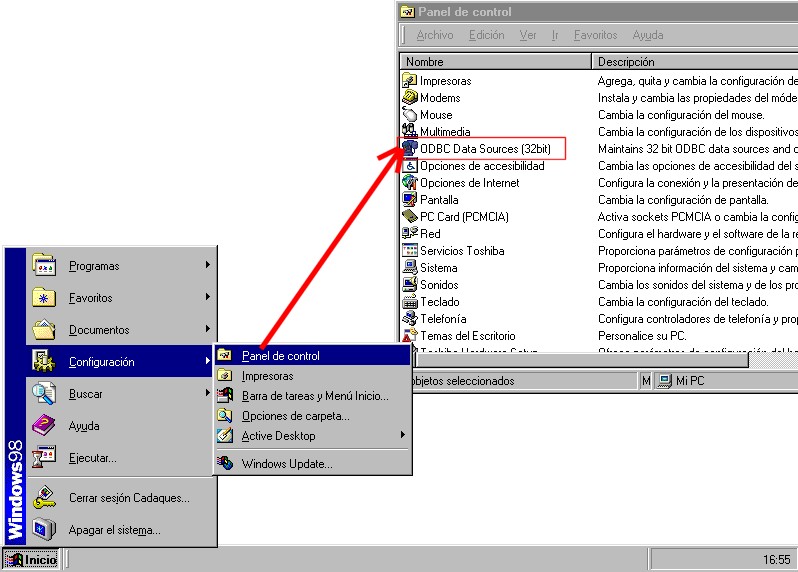The image size is (798, 572).
Task: Click 'Personalice su PC.' description text
Action: coord(642,336)
